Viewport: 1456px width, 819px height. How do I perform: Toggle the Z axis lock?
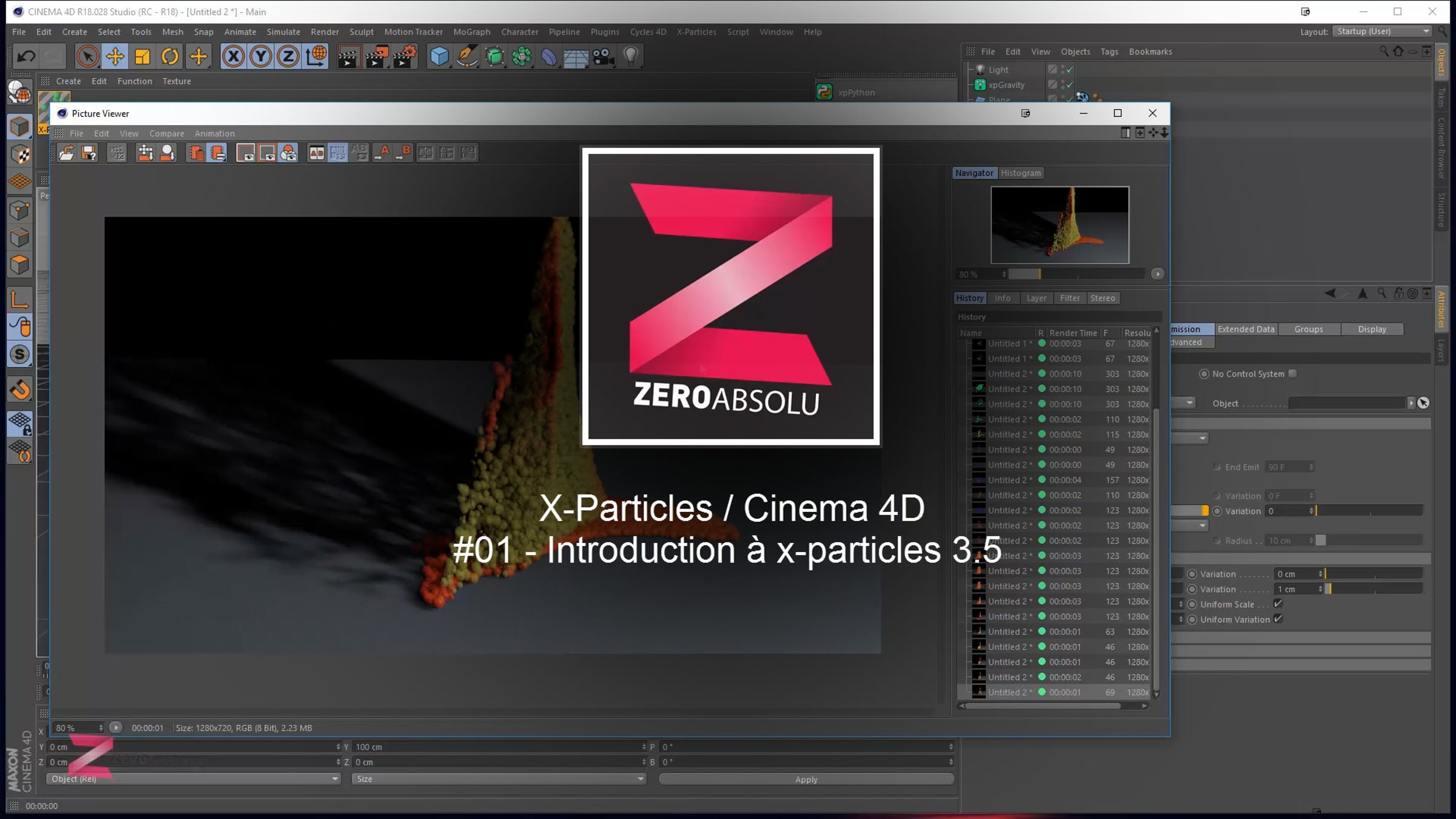[x=288, y=56]
